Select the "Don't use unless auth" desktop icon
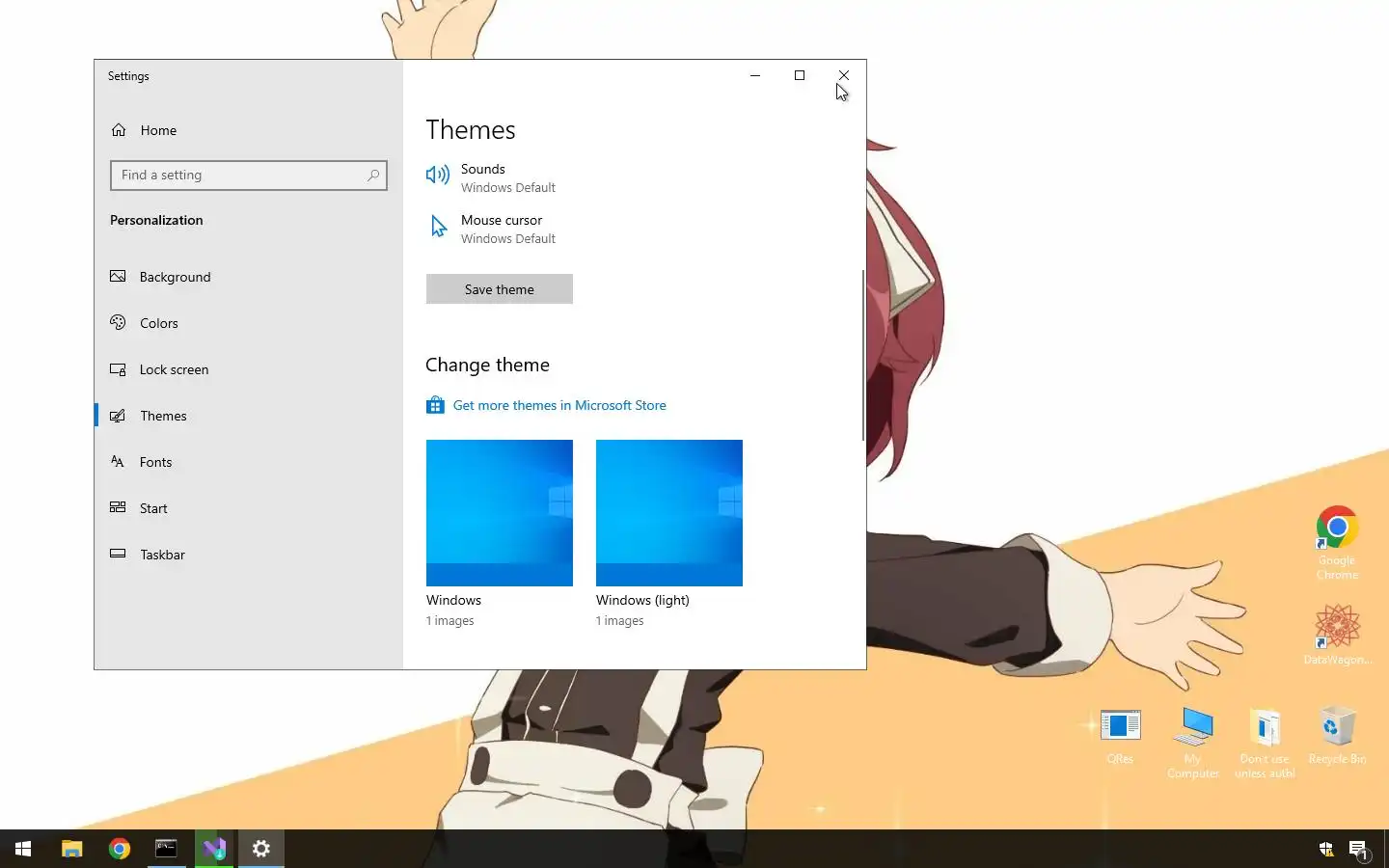The image size is (1389, 868). tap(1265, 743)
